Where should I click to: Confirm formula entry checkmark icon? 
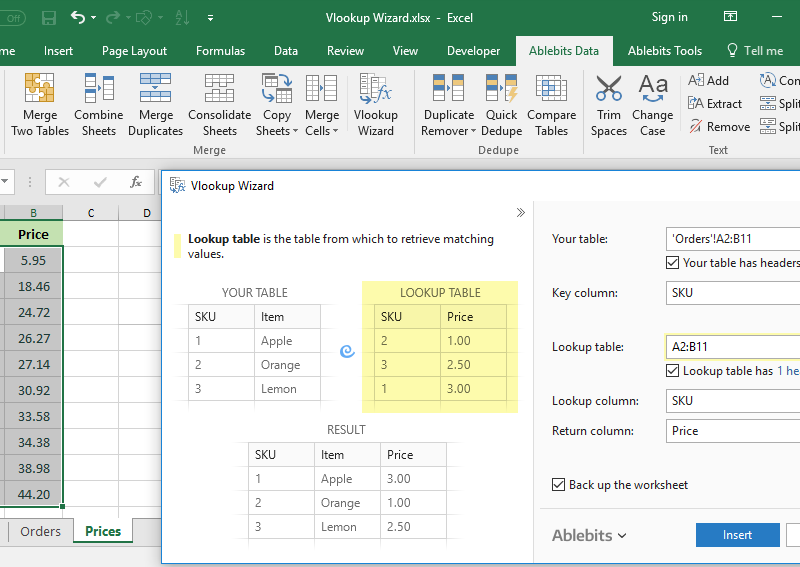coord(100,182)
